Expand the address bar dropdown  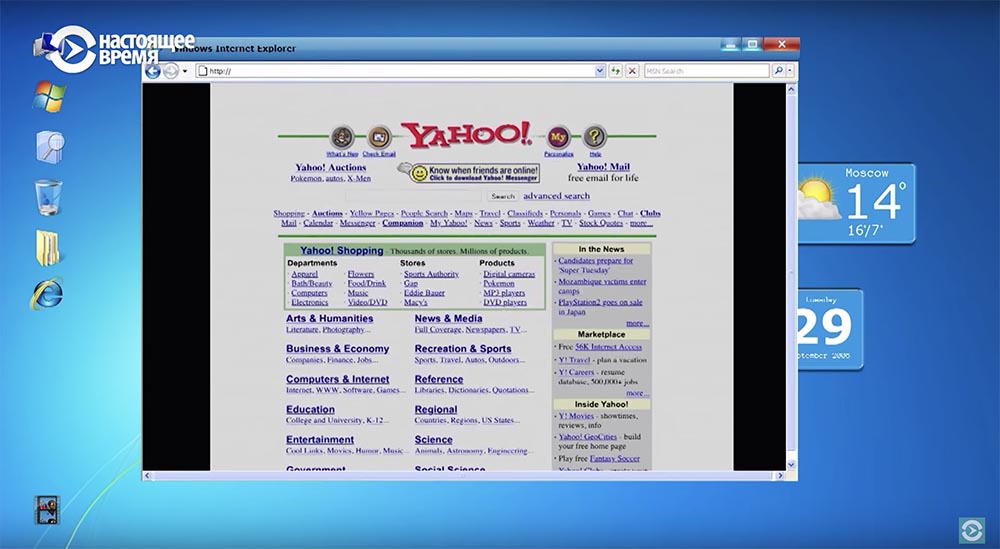pos(599,71)
